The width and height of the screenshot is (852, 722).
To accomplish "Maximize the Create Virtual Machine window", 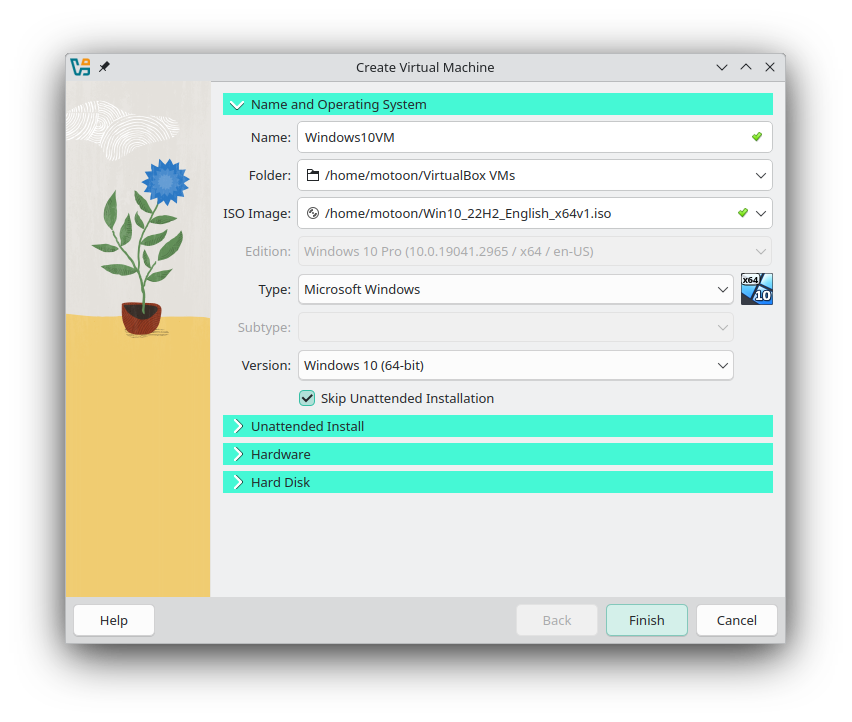I will (746, 67).
